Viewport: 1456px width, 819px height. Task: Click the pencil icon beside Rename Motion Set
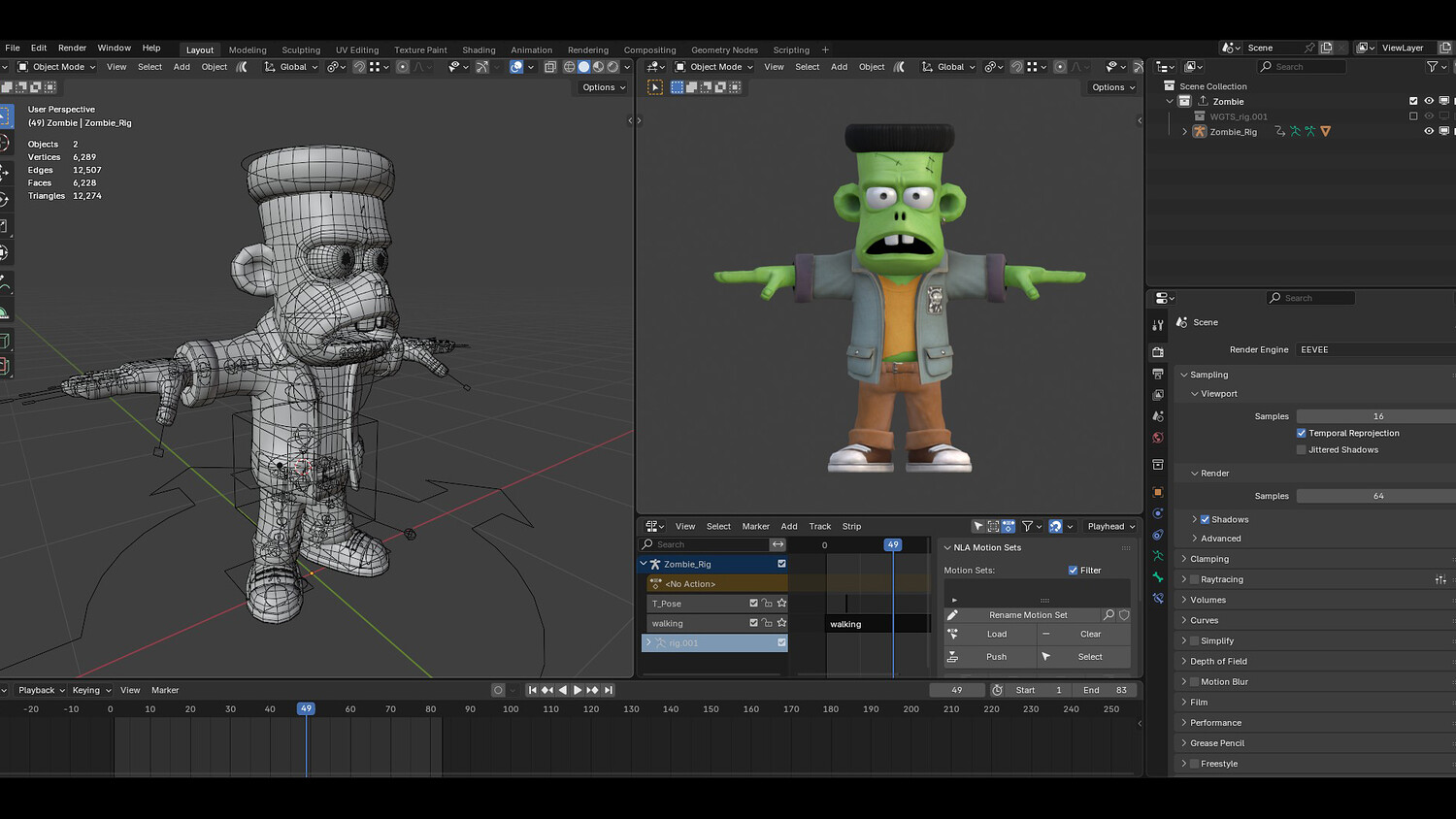(x=953, y=615)
